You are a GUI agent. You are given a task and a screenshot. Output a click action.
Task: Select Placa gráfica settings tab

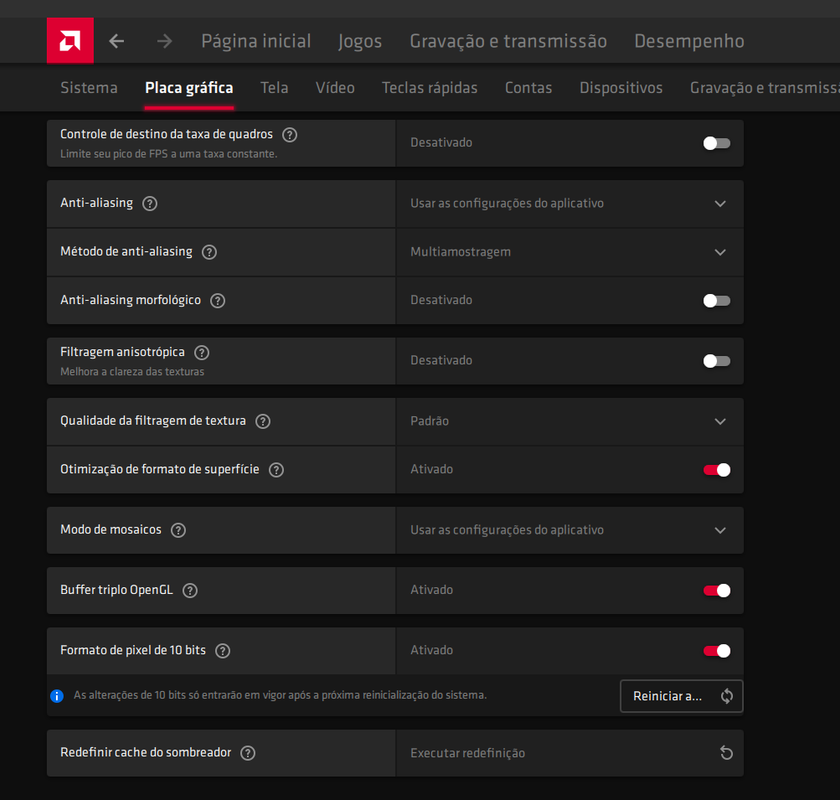click(x=189, y=87)
